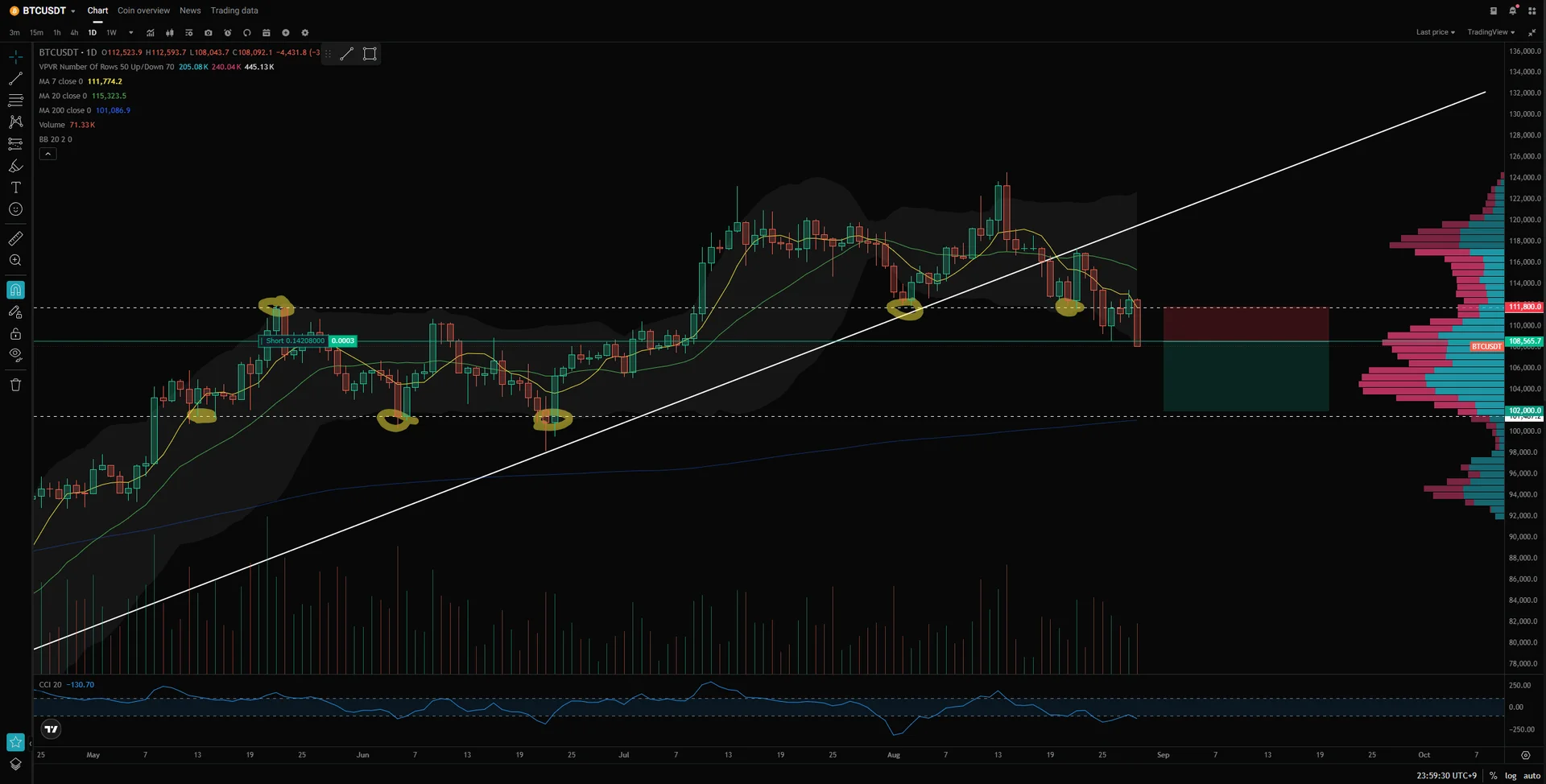Screen dimensions: 1546x784
Task: Click the refresh chart icon
Action: pyautogui.click(x=246, y=33)
